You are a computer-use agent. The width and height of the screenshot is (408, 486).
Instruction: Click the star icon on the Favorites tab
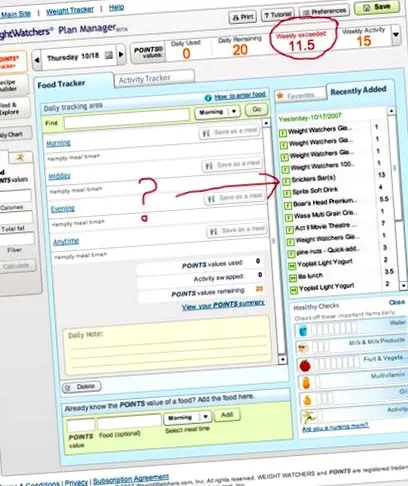pos(280,96)
